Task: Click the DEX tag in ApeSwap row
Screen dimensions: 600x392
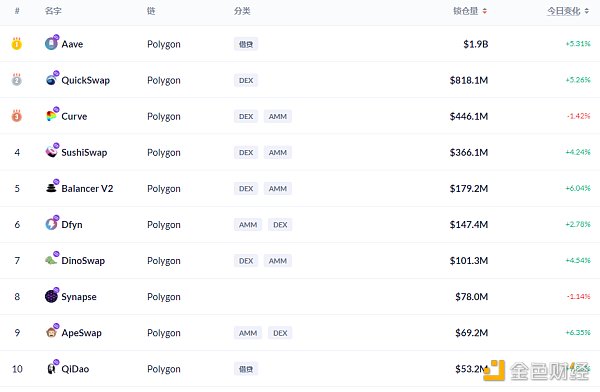Action: click(280, 333)
